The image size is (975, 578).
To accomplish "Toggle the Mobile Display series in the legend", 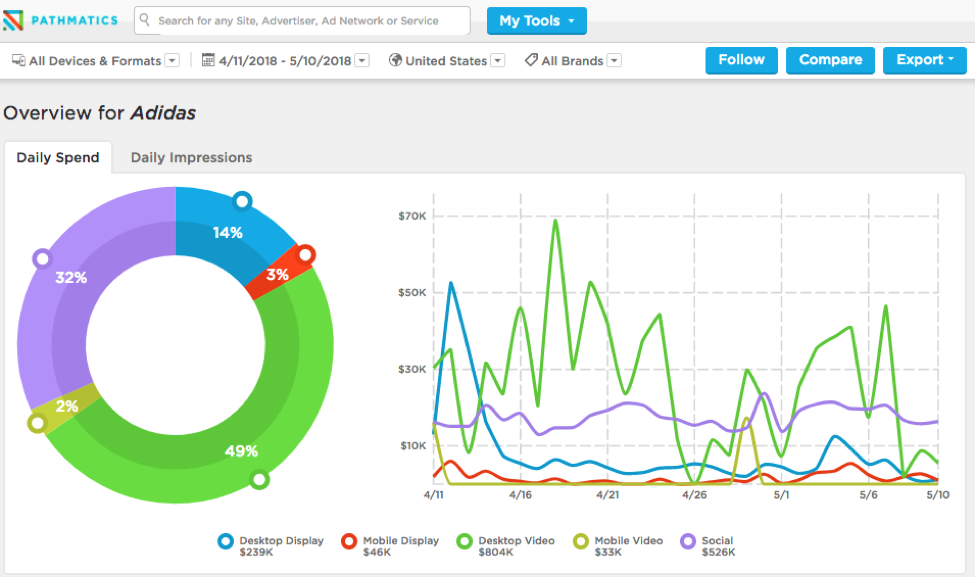I will (x=349, y=540).
